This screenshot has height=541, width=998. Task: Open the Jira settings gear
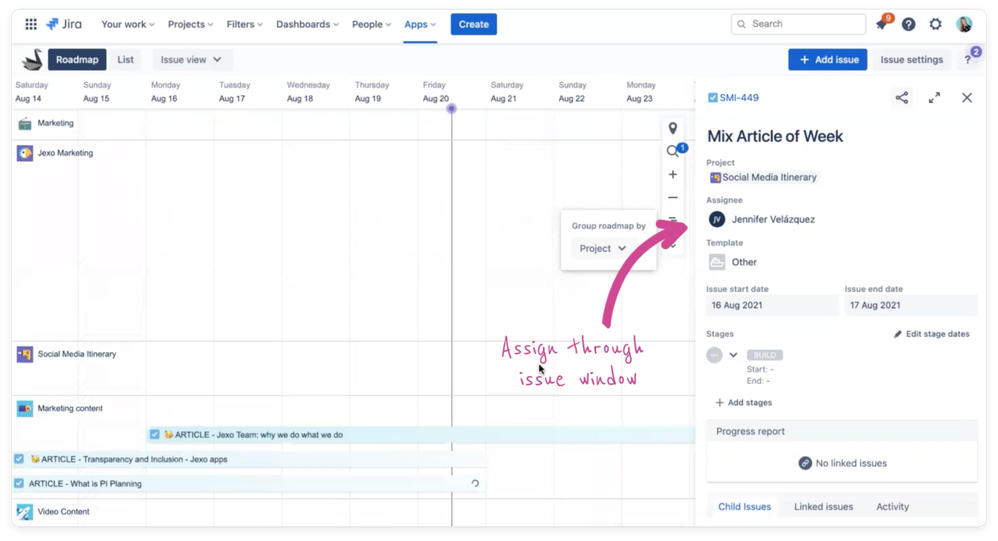935,24
